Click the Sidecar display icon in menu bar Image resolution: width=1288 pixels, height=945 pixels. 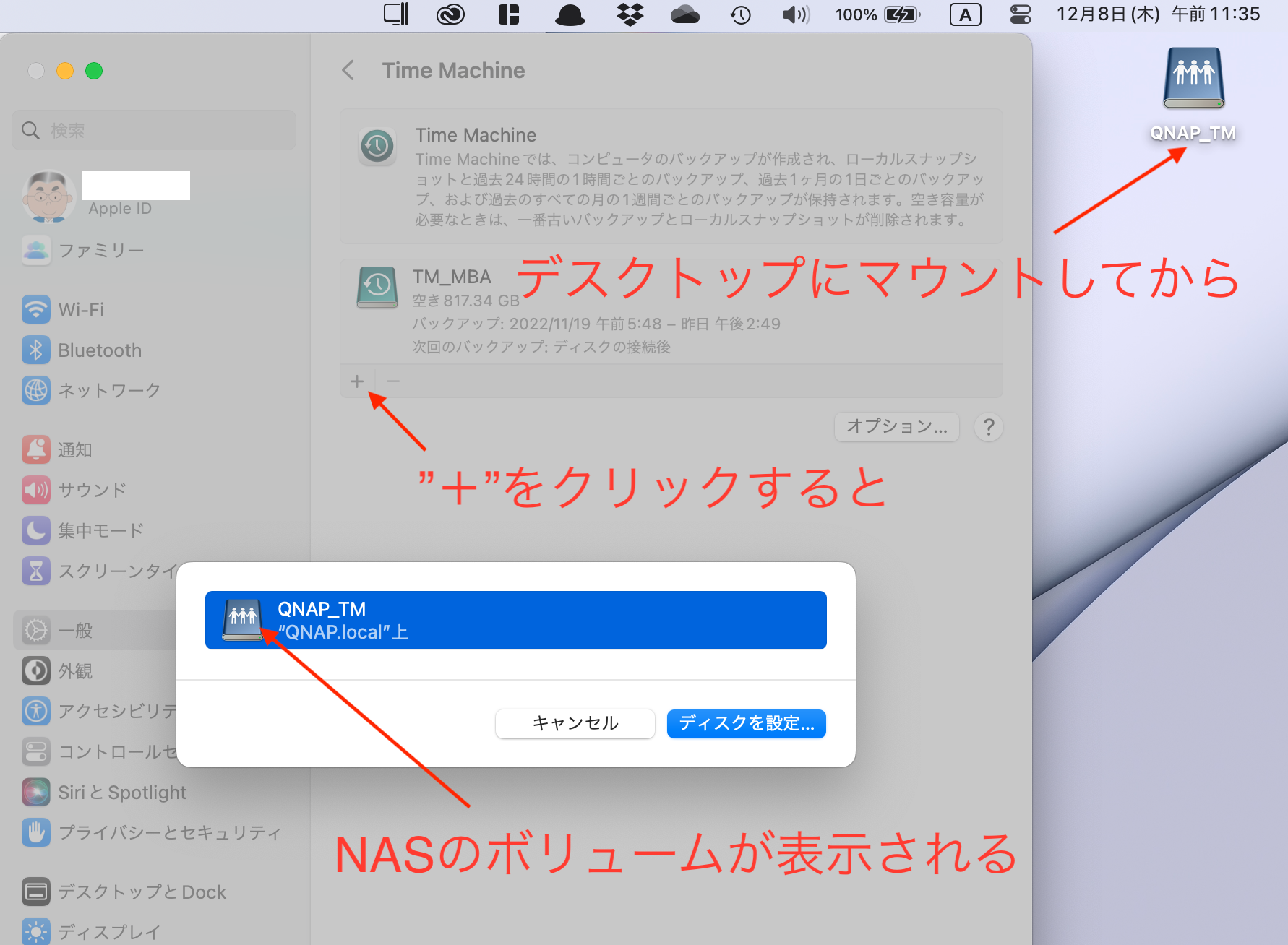coord(396,14)
